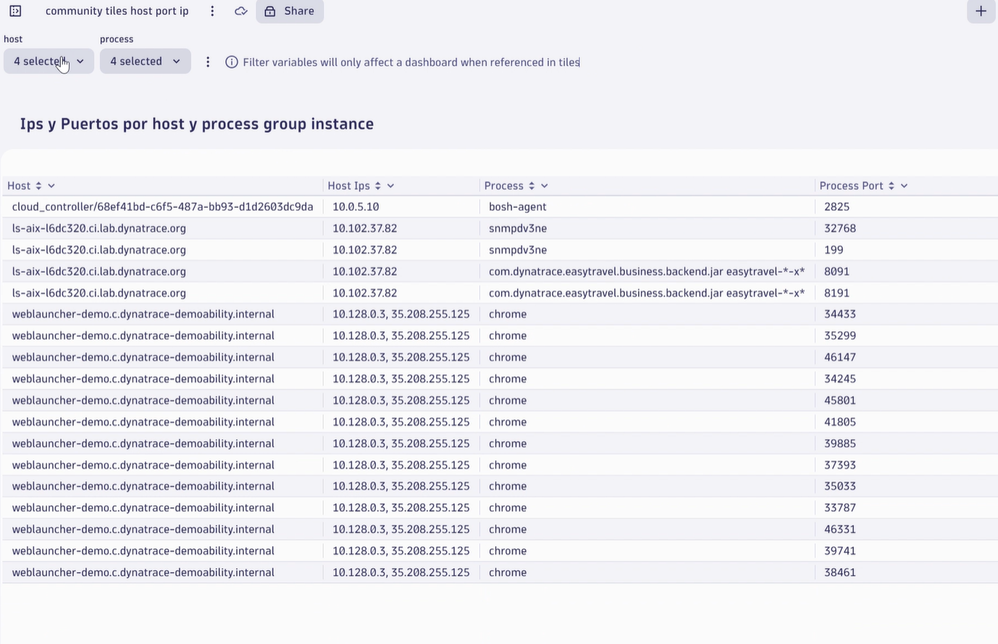
Task: Sort the table by Process column
Action: 531,186
